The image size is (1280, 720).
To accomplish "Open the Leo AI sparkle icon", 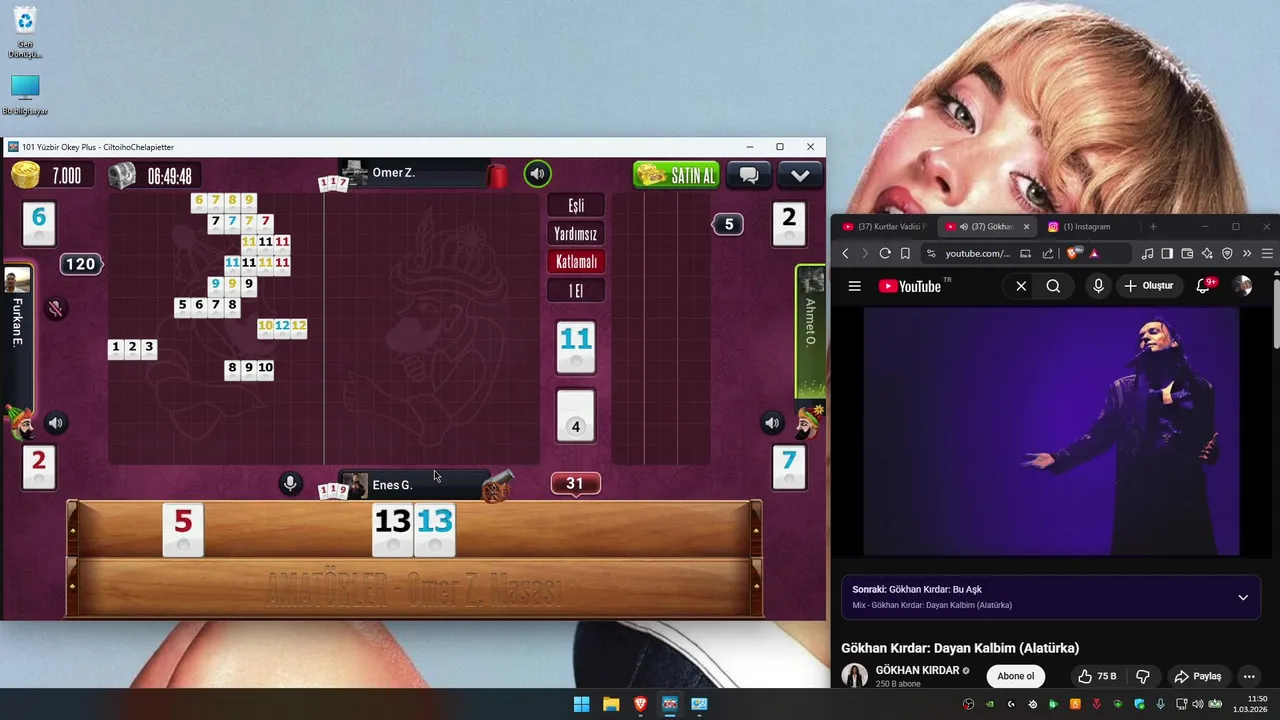I will (x=1207, y=254).
